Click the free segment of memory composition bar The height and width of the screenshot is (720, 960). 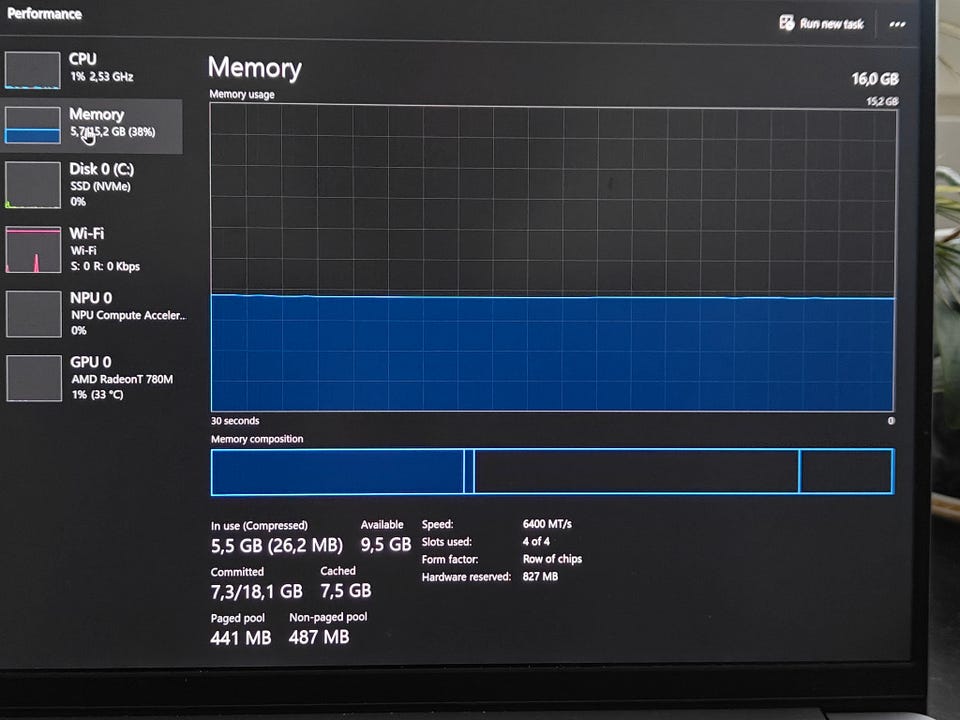click(847, 471)
